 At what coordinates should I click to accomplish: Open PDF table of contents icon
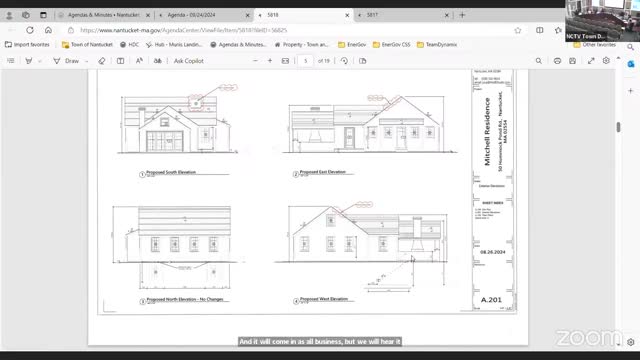pyautogui.click(x=11, y=61)
